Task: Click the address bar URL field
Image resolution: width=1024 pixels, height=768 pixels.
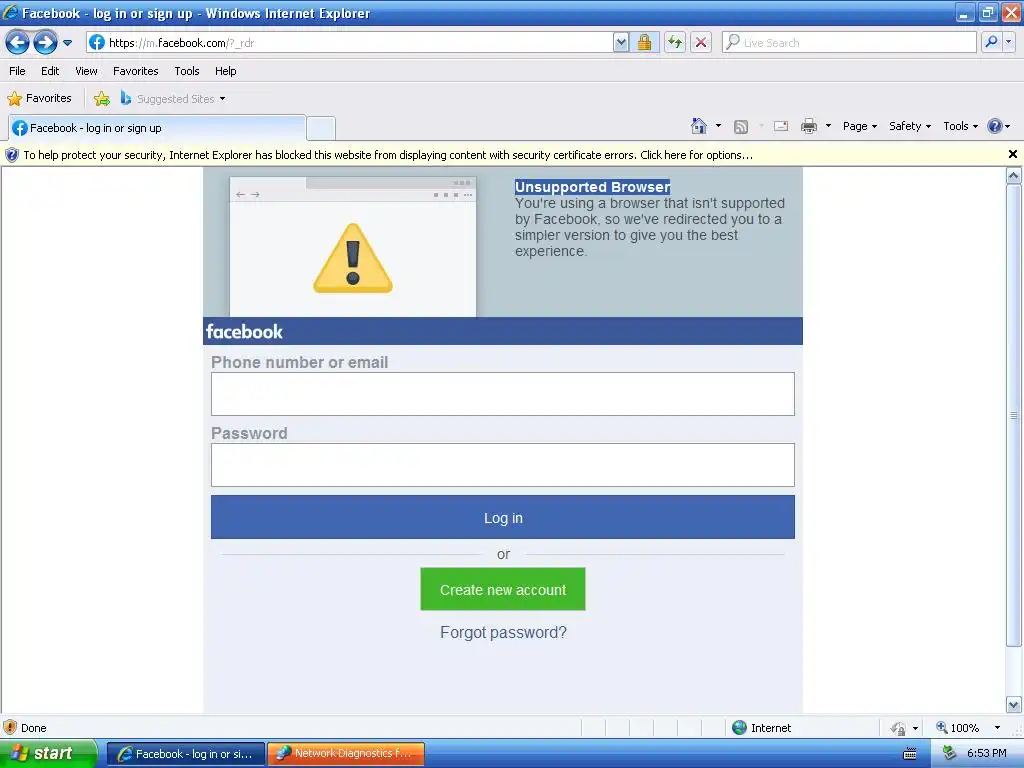Action: tap(349, 43)
